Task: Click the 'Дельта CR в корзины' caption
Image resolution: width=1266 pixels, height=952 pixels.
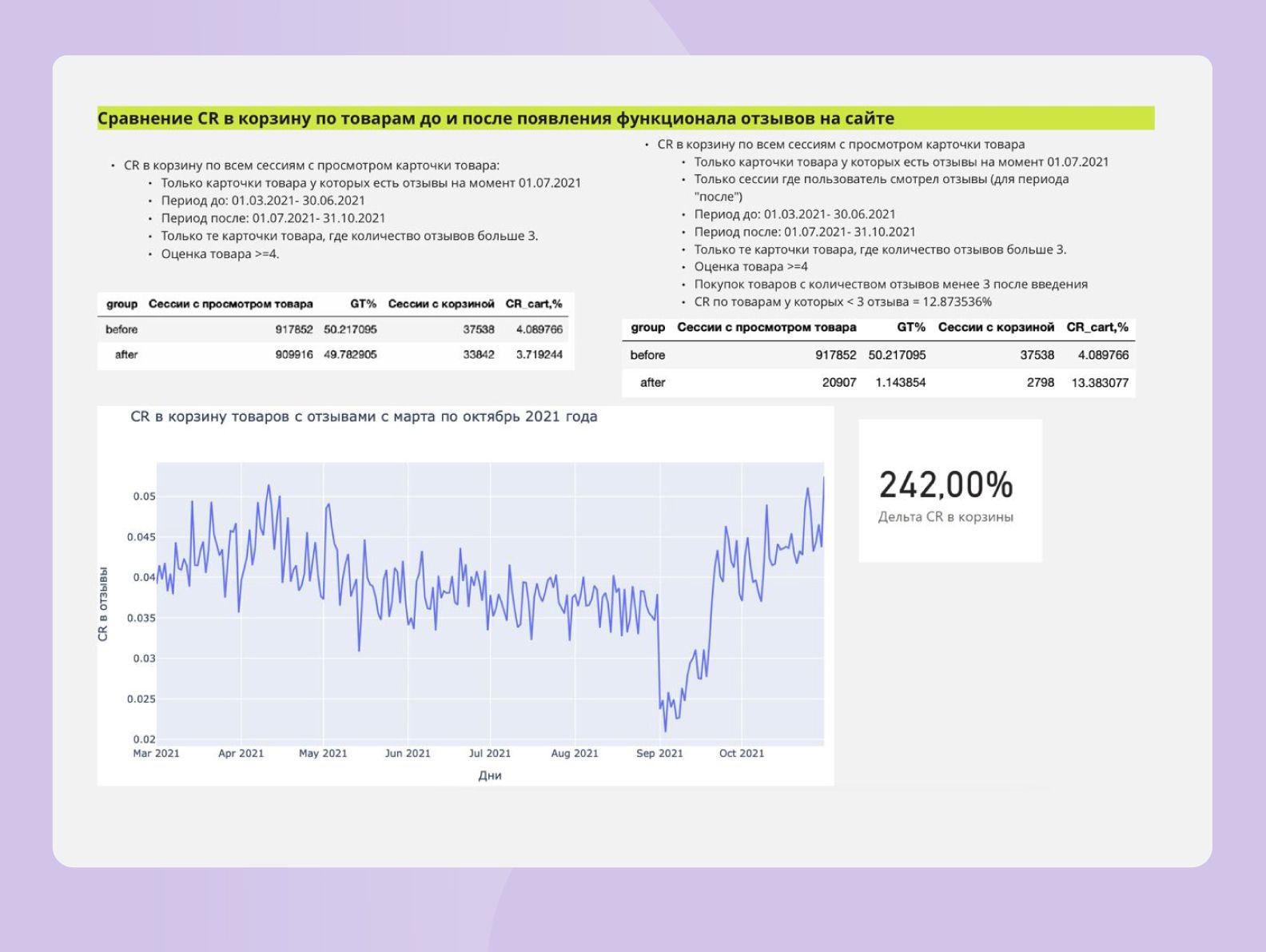Action: point(946,517)
